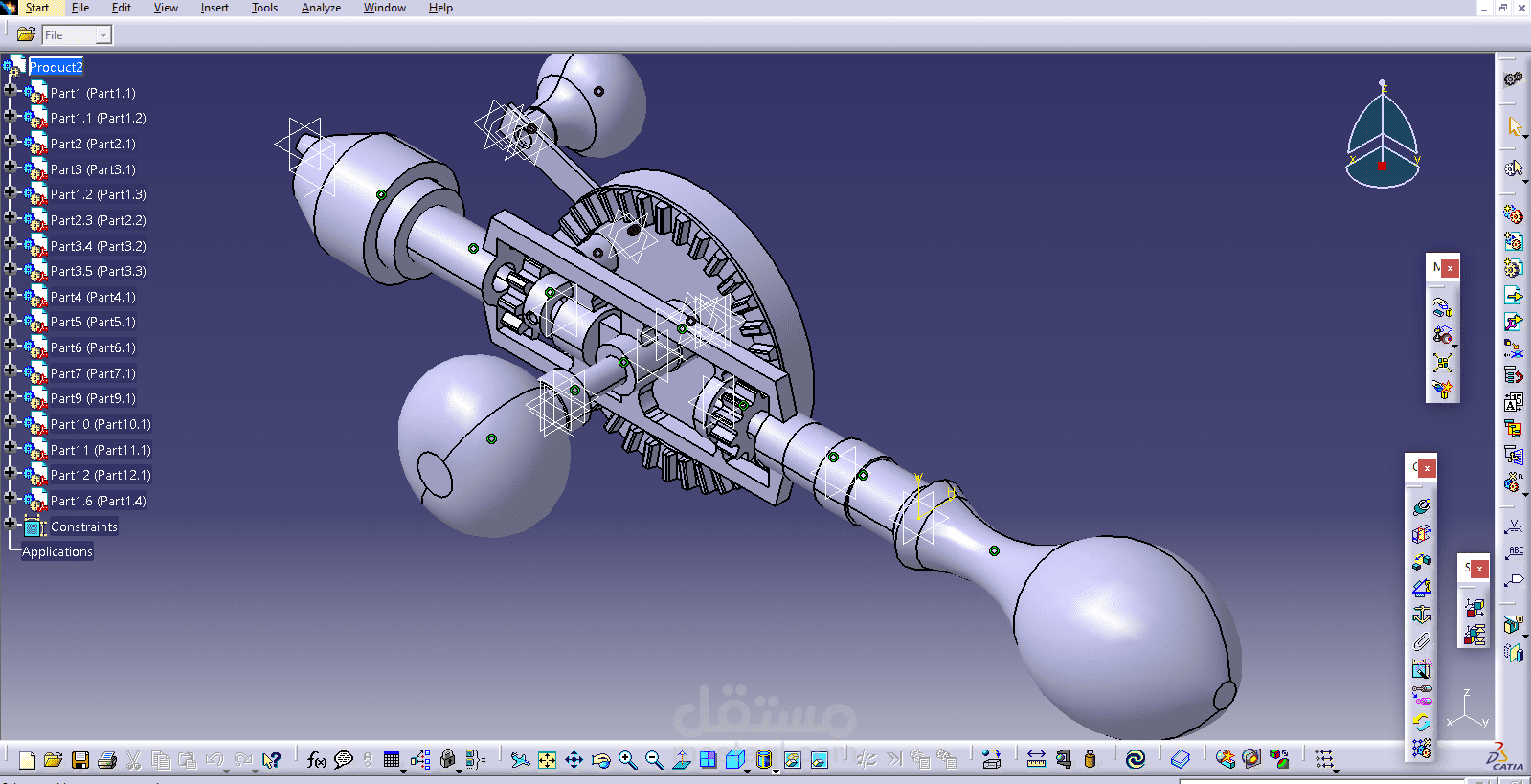Click the What's This help icon
Image resolution: width=1531 pixels, height=784 pixels.
pyautogui.click(x=272, y=760)
